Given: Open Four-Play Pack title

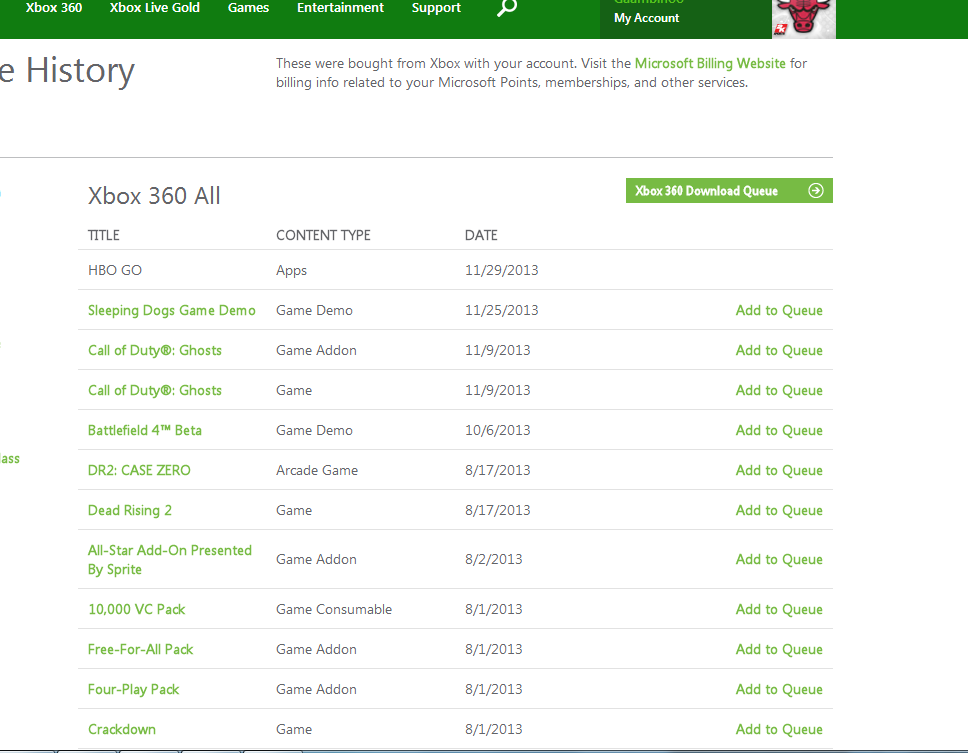Looking at the screenshot, I should click(x=133, y=689).
